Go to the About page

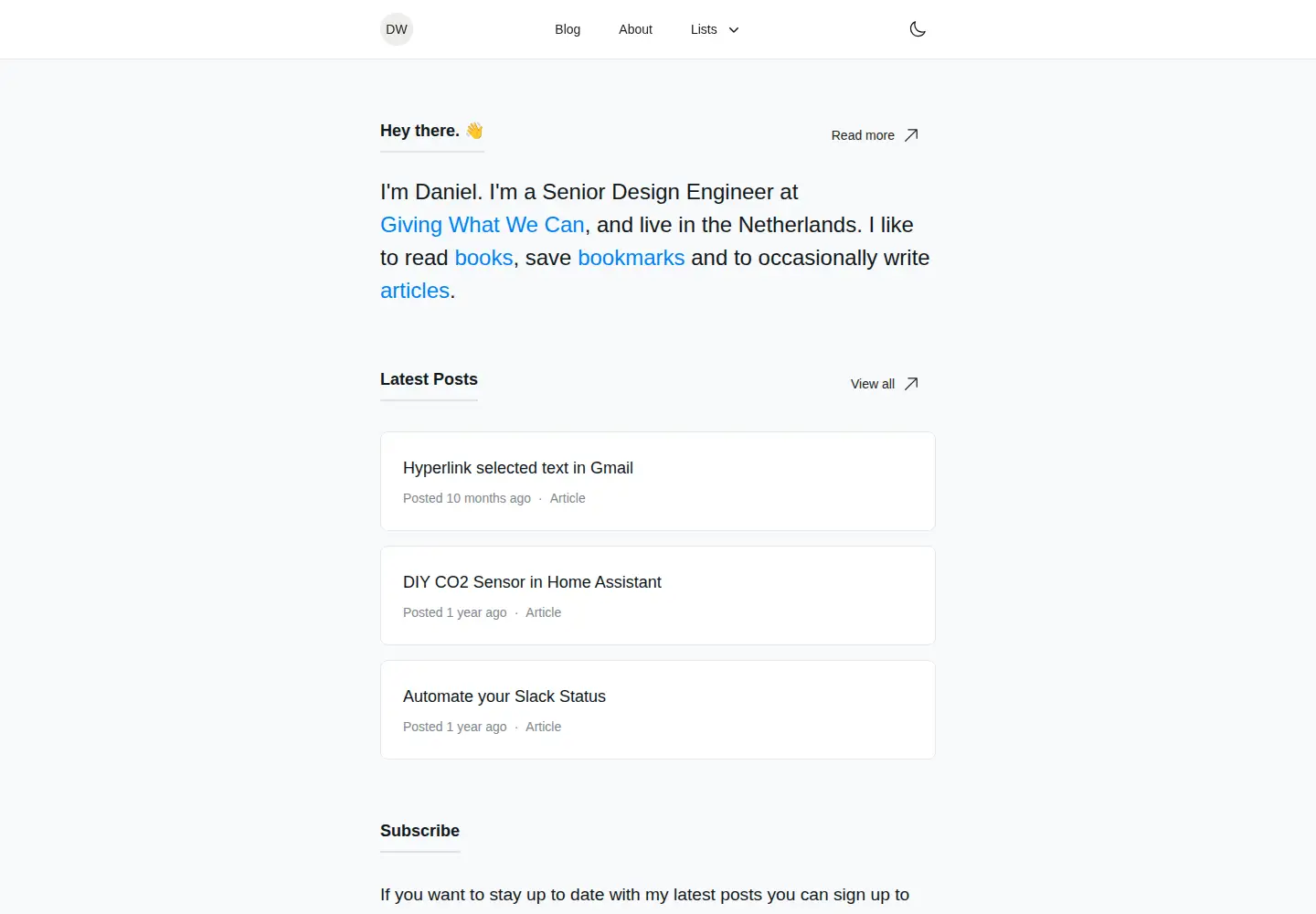tap(635, 29)
